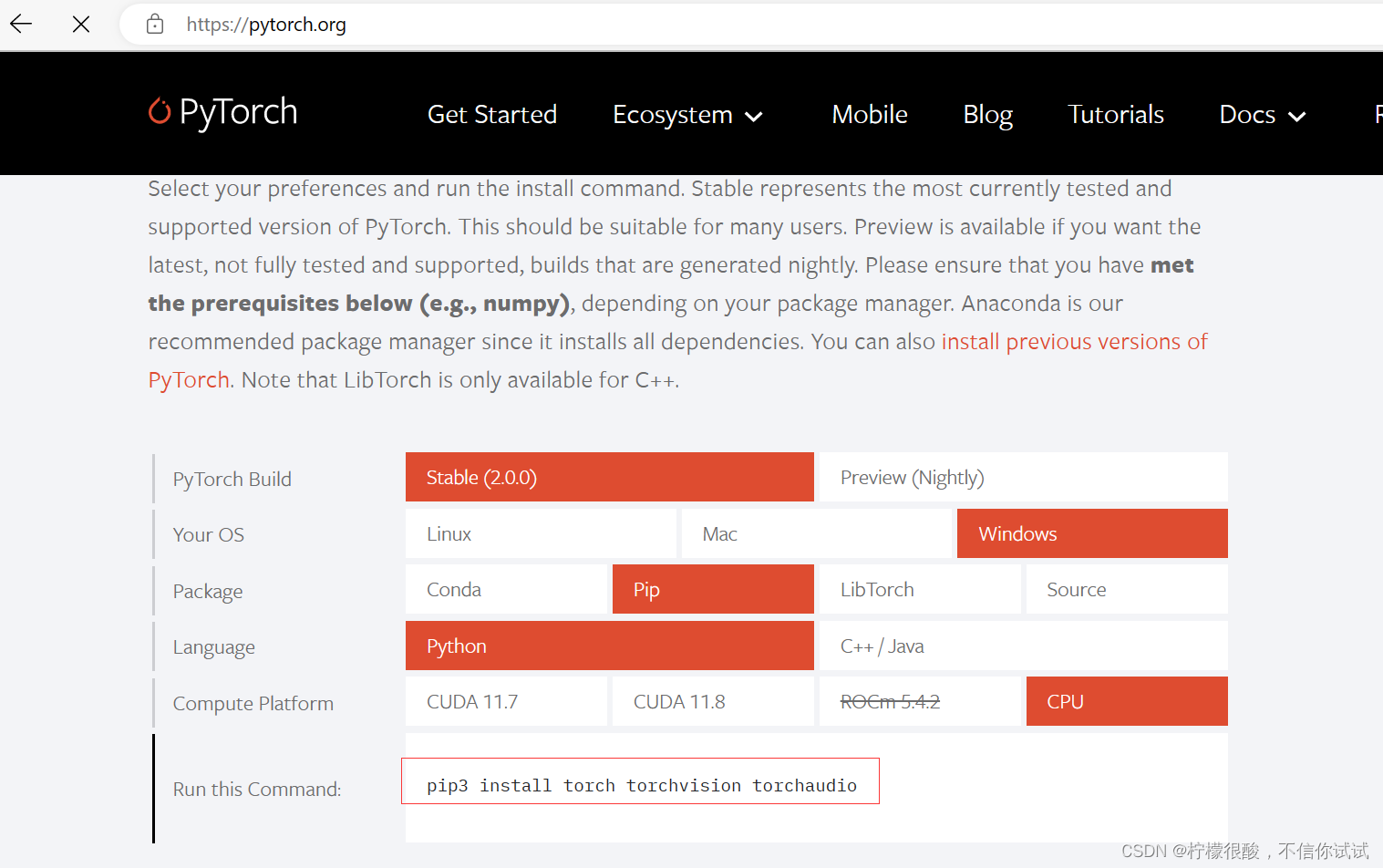Click the PyTorch Build row label
1383x868 pixels.
point(232,479)
